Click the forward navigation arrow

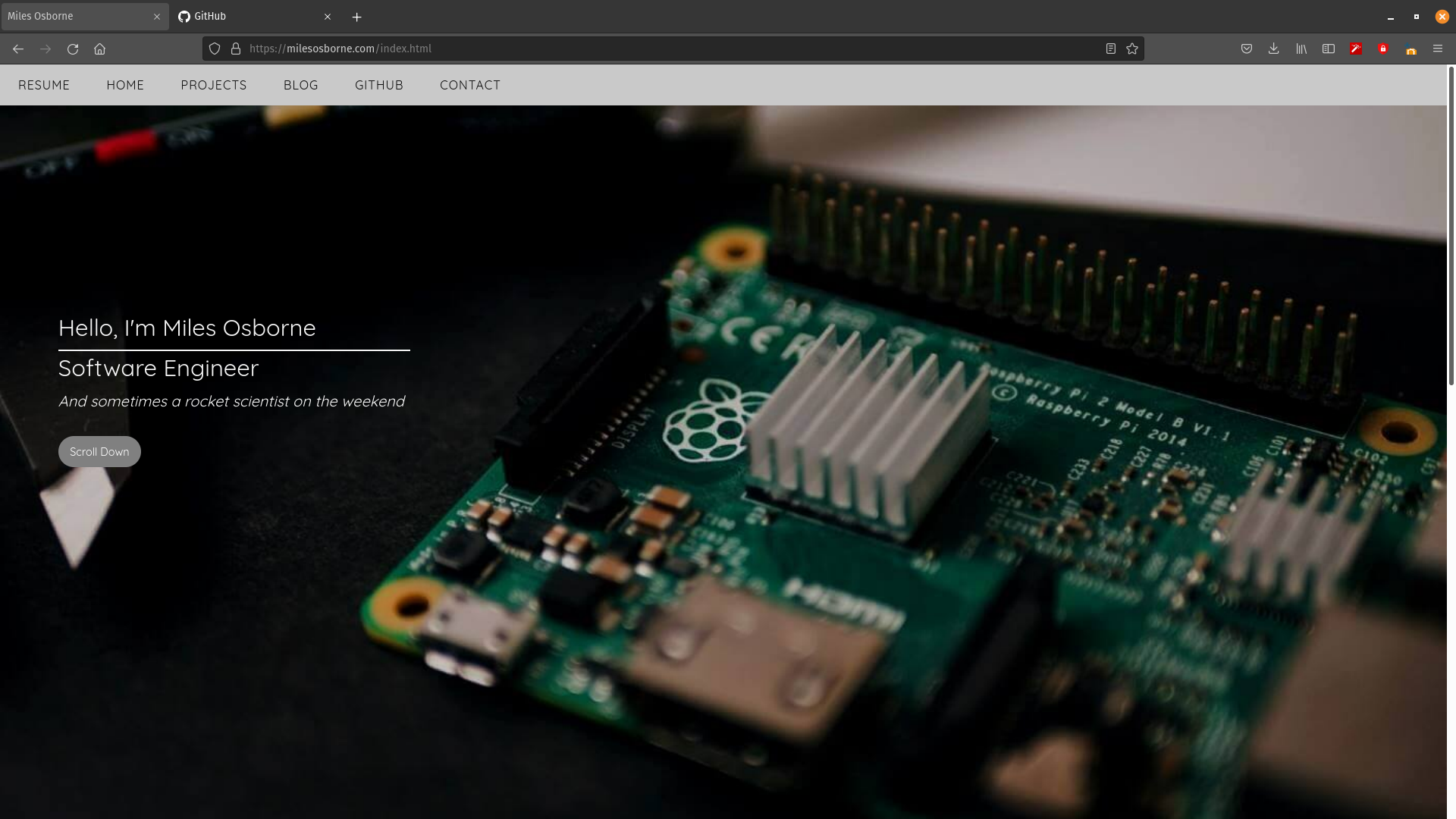click(45, 49)
